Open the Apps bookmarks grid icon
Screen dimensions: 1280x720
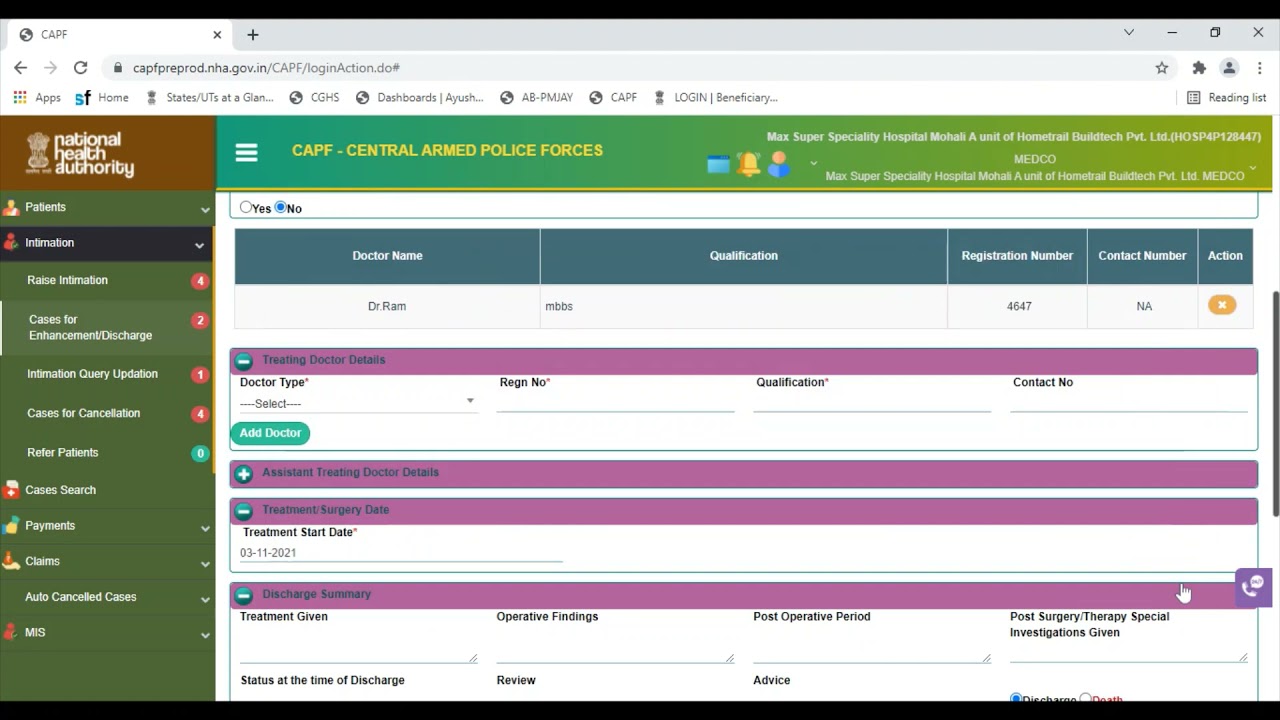19,97
